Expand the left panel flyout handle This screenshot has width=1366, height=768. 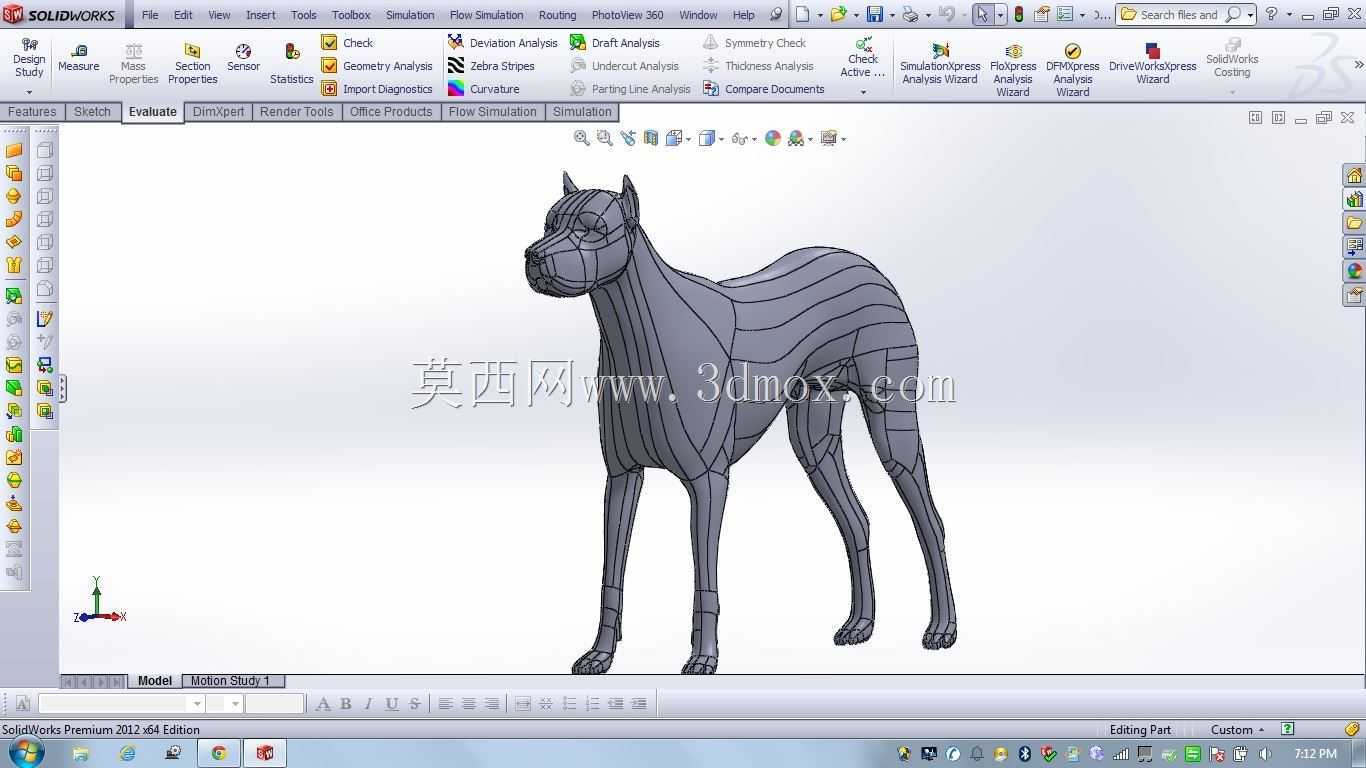(62, 388)
